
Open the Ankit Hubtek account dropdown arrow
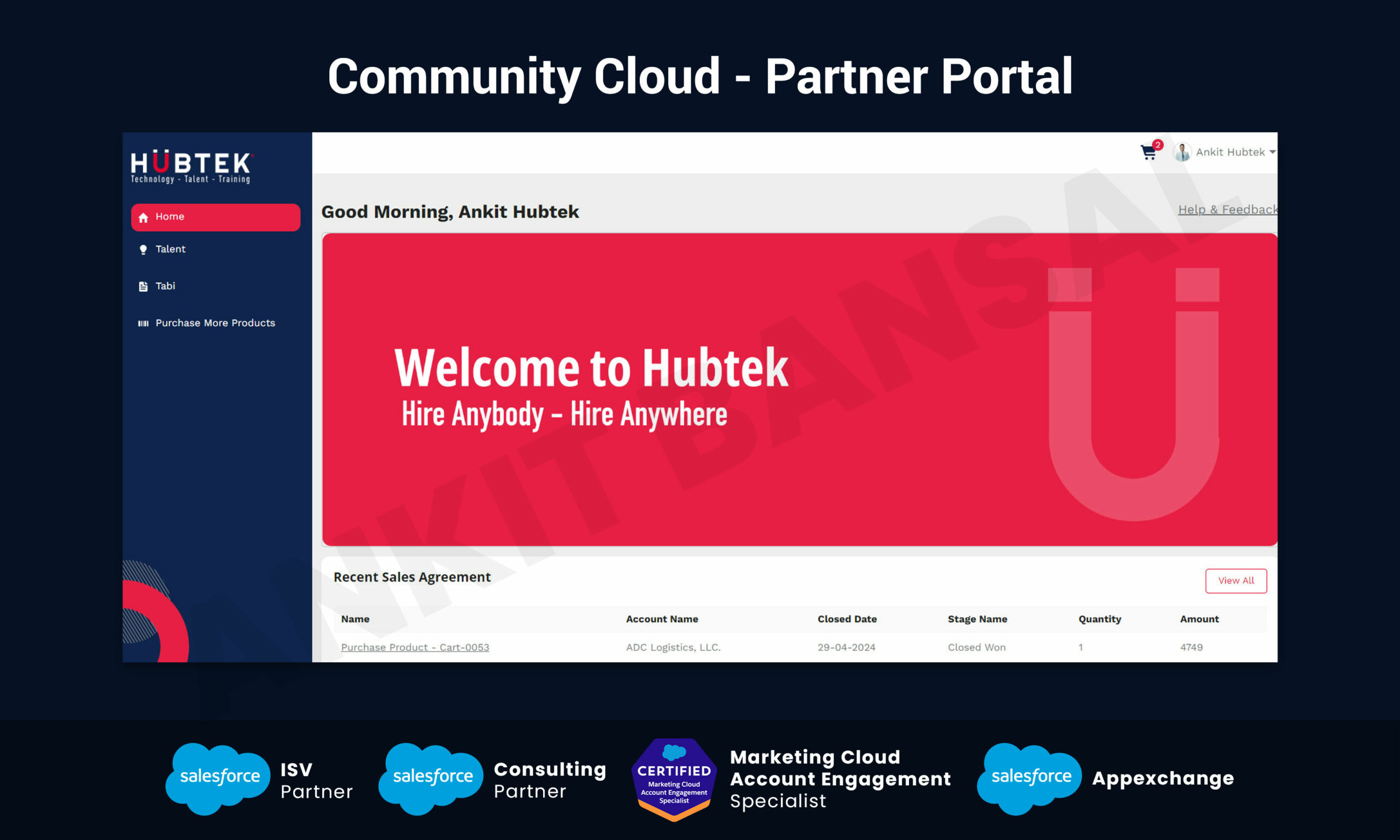tap(1272, 151)
